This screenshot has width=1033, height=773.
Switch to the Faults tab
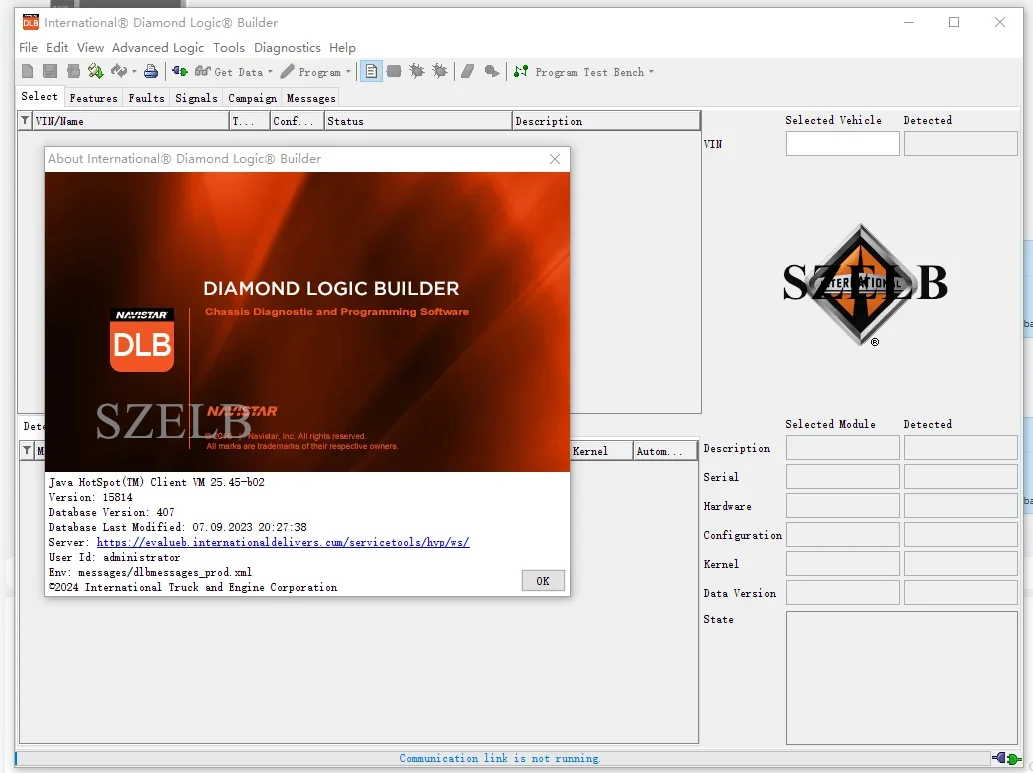tap(146, 98)
